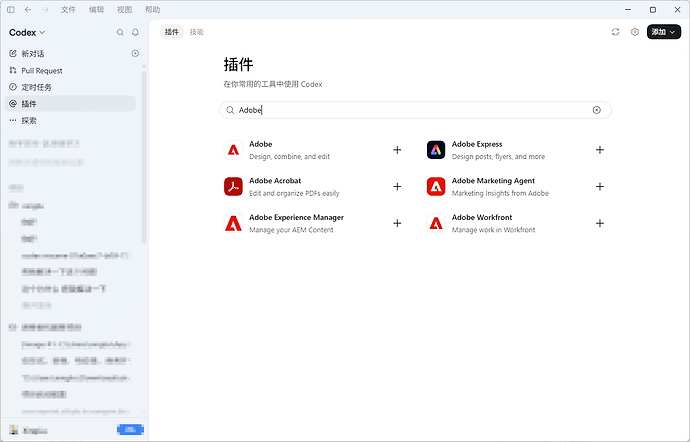
Task: Add the Adobe Marketing Agent plugin
Action: (x=600, y=187)
